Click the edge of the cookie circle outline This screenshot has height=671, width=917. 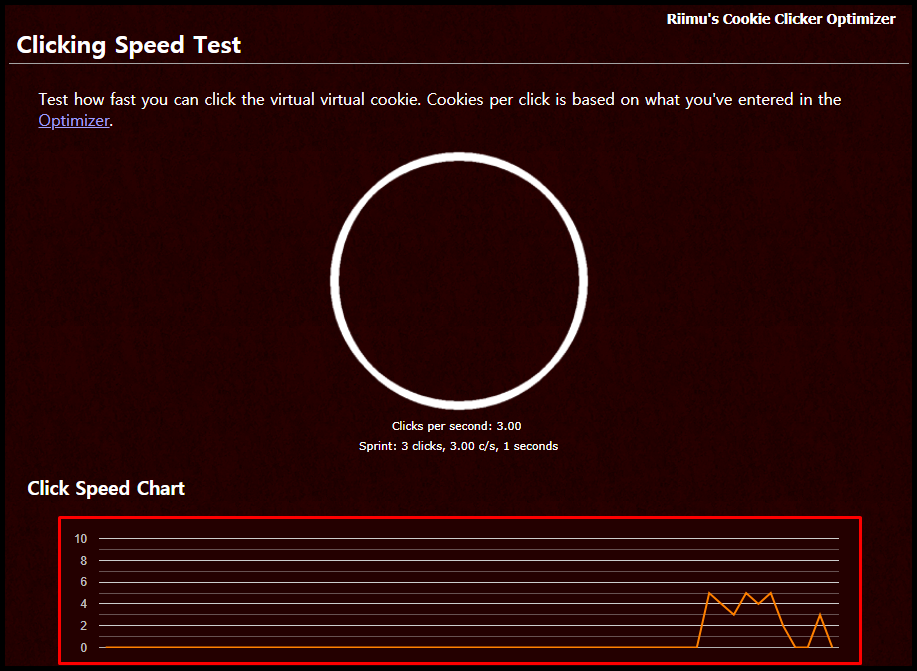(x=459, y=155)
